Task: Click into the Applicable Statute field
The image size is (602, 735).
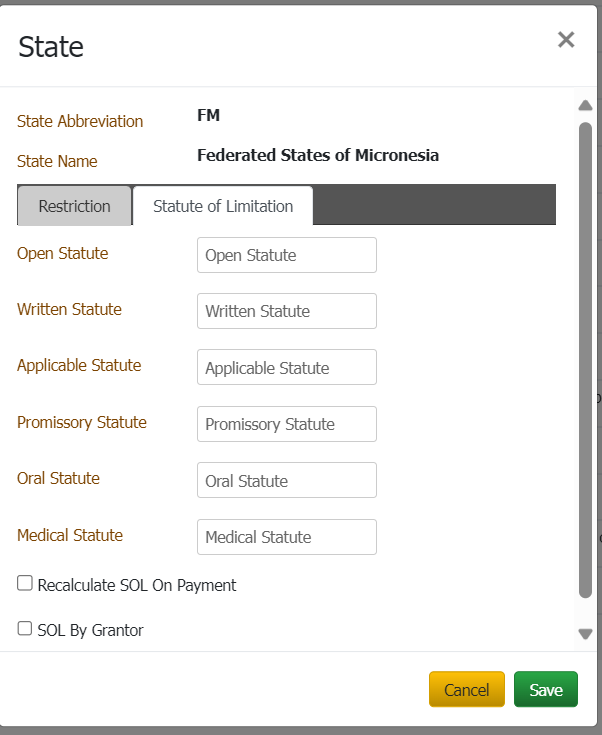Action: [x=286, y=367]
